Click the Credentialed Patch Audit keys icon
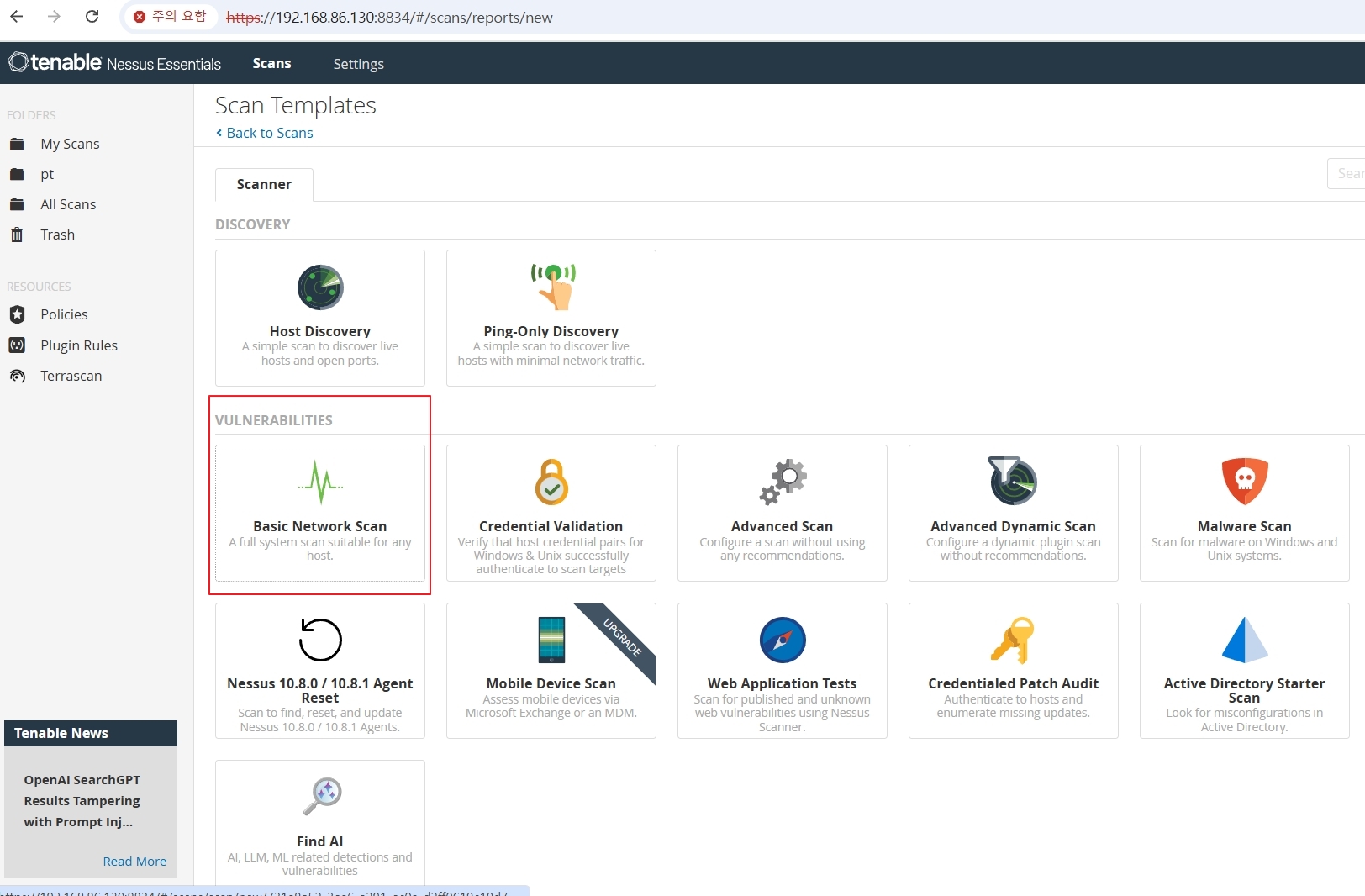Screen dimensions: 1365x896 tap(1013, 640)
